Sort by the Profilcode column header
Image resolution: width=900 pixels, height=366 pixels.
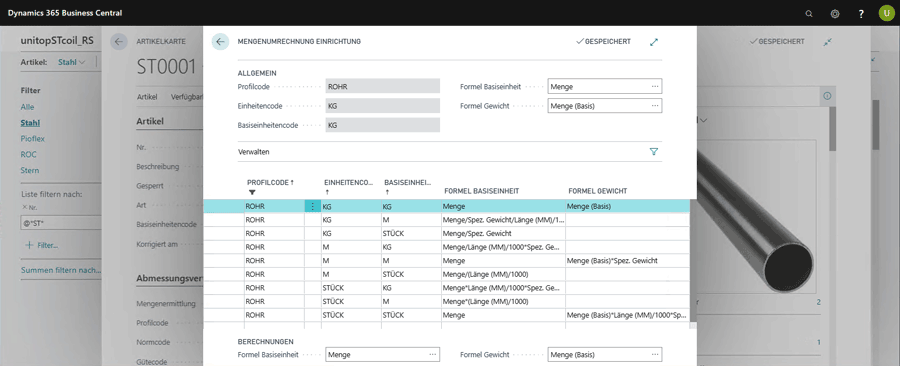270,182
